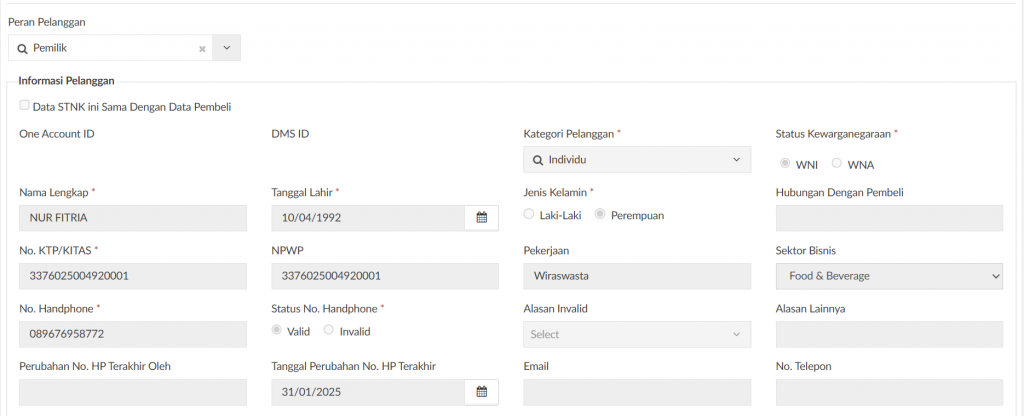Click search icon in Peran Pelanggan field
The width and height of the screenshot is (1024, 416).
pos(23,48)
